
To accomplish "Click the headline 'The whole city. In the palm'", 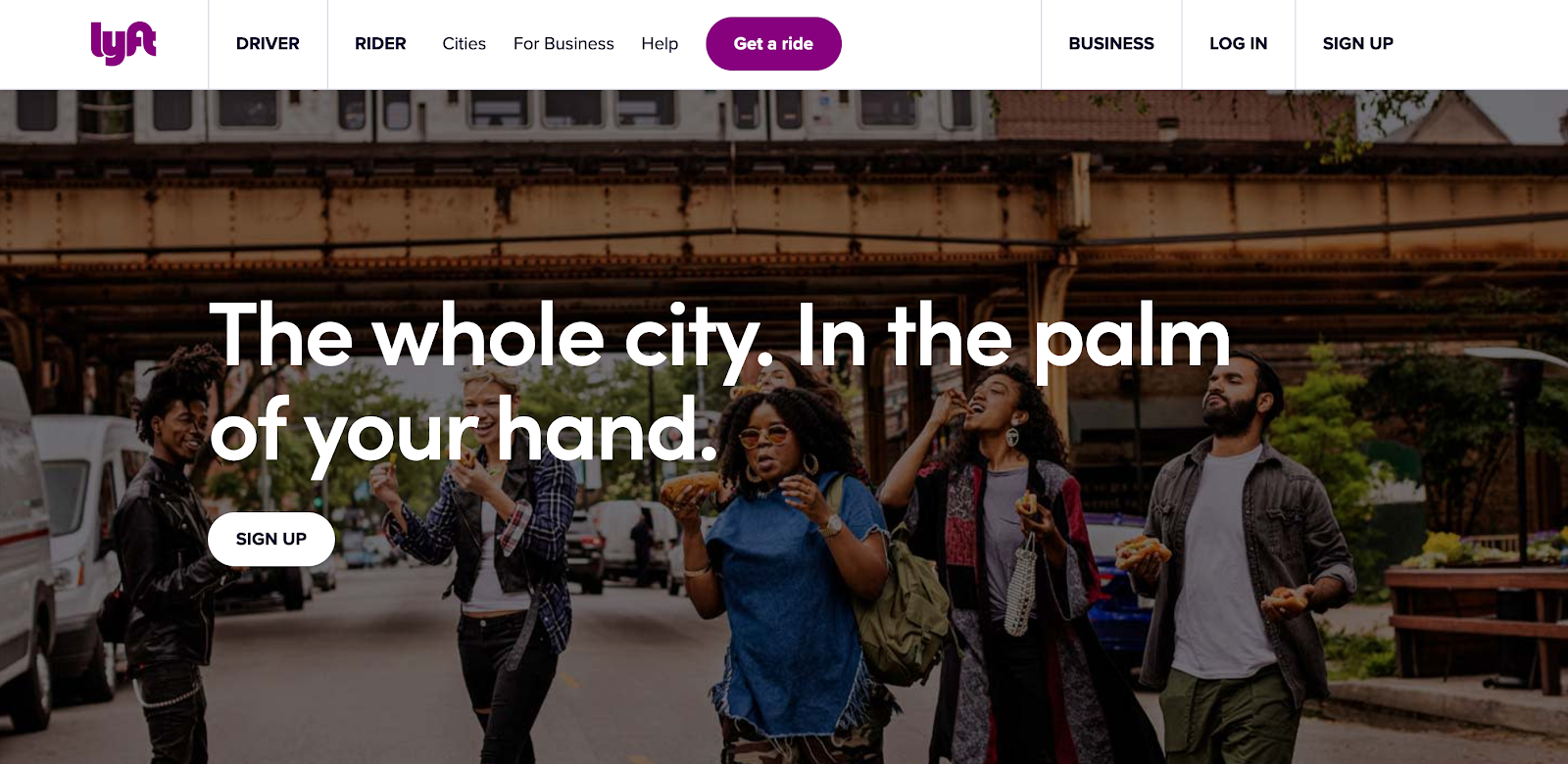I will point(719,337).
